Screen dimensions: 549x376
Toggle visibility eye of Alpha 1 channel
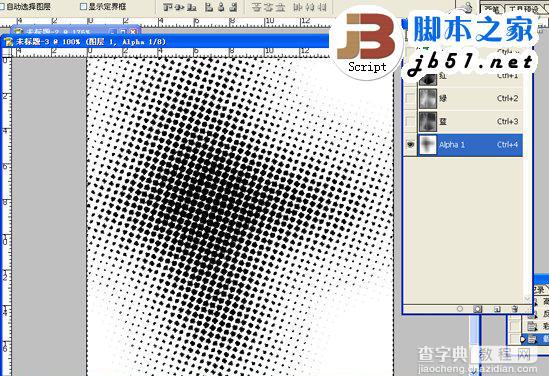point(410,145)
